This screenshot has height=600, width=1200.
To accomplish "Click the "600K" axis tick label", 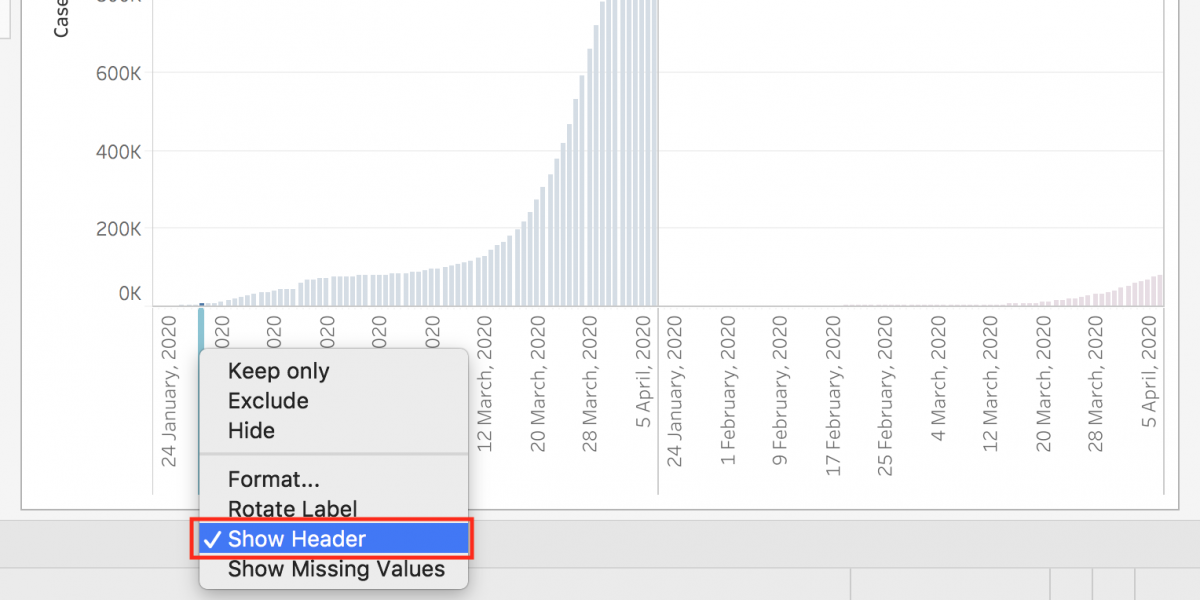I will point(120,73).
